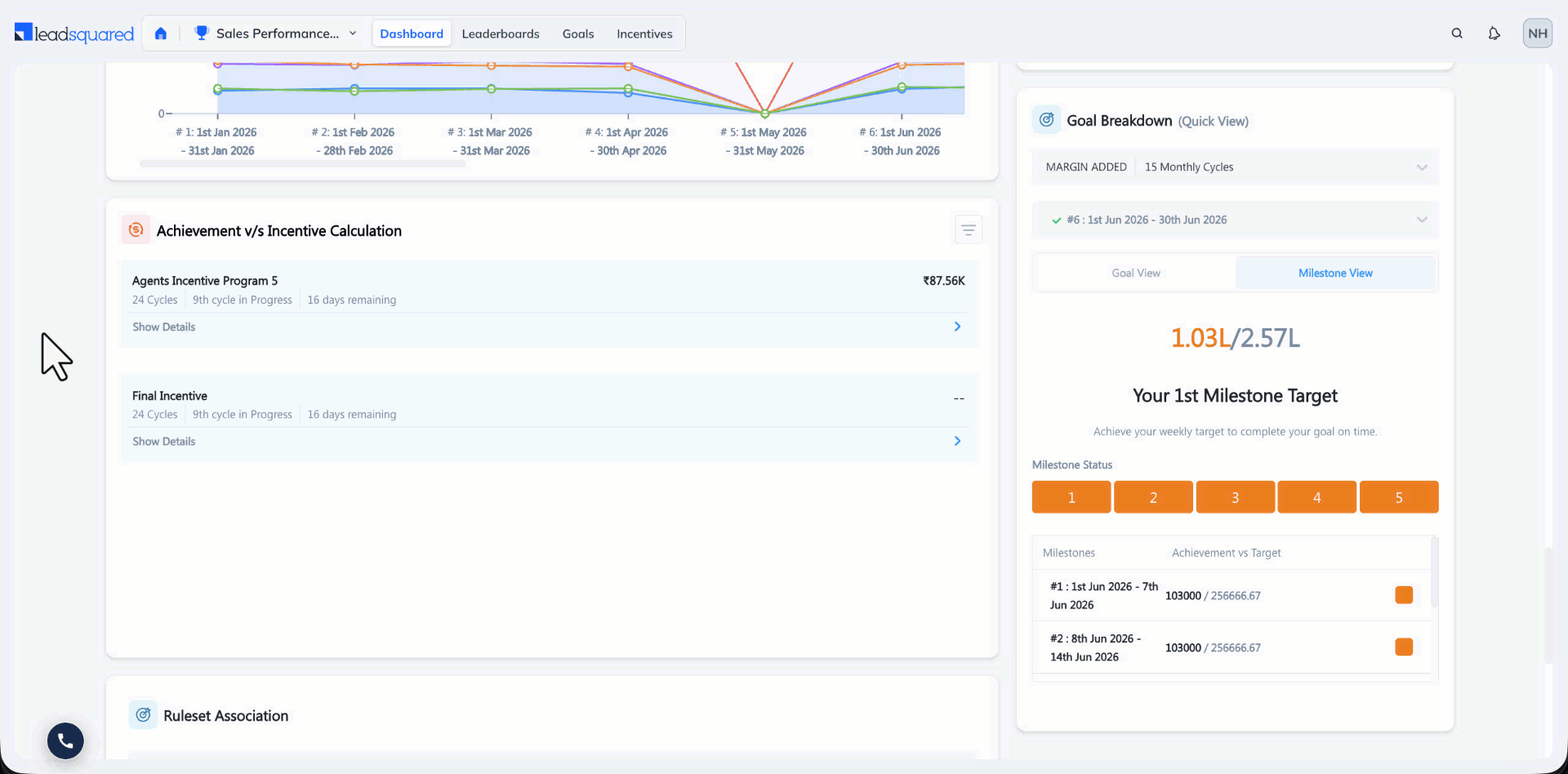The width and height of the screenshot is (1568, 774).
Task: Click the Achievement v/s Incentive Calculation icon
Action: click(x=136, y=230)
